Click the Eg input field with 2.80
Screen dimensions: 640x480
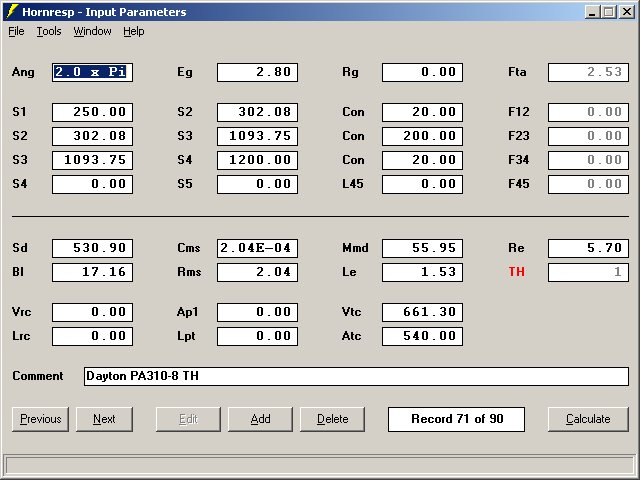257,72
